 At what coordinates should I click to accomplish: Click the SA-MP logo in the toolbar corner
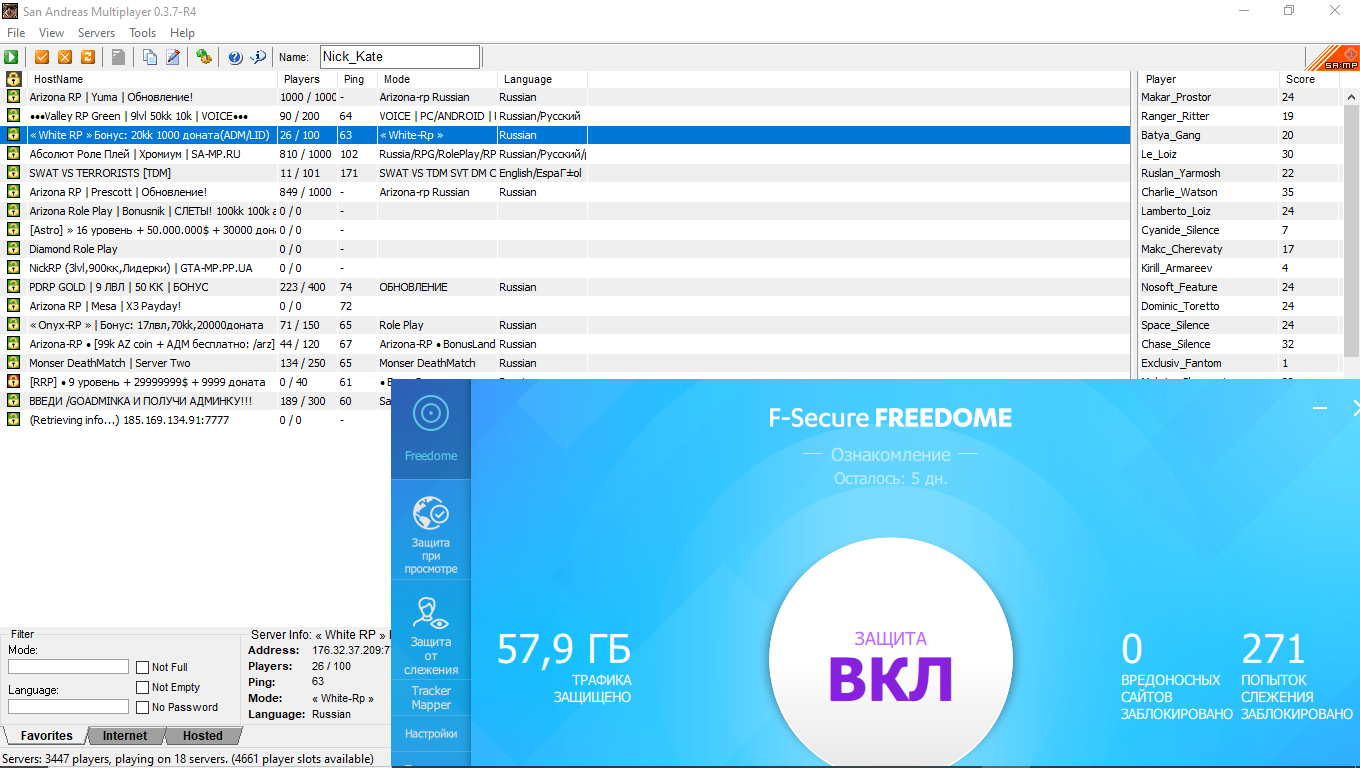click(1334, 58)
